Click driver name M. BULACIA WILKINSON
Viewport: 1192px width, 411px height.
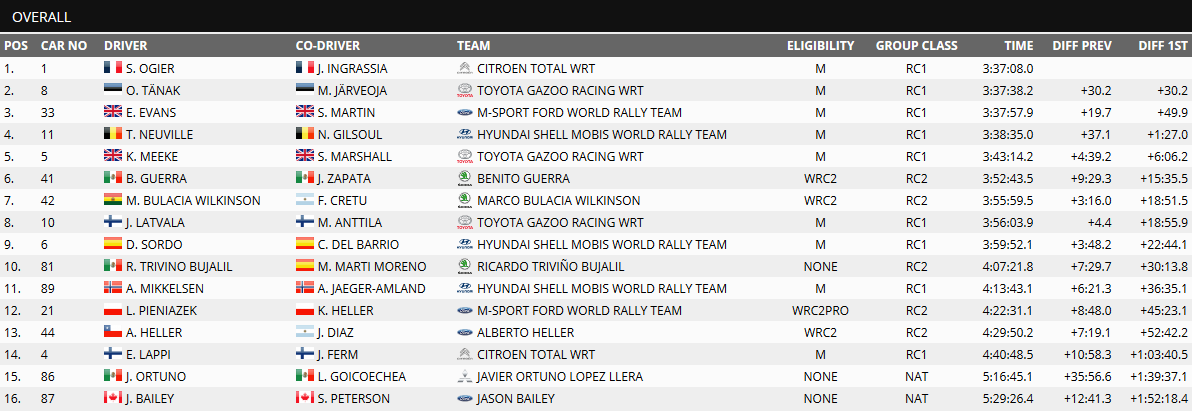(194, 201)
